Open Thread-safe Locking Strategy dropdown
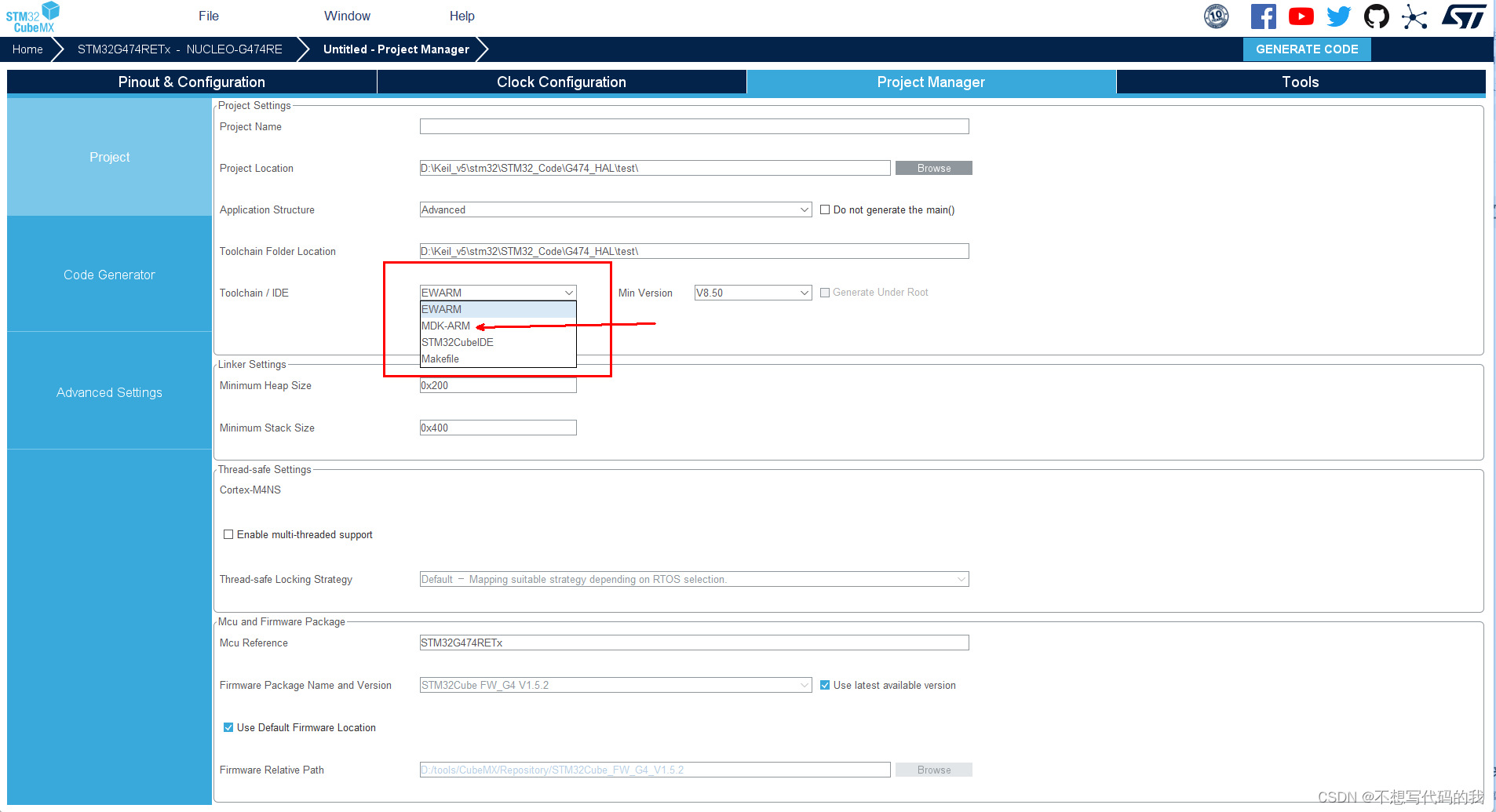 click(695, 579)
